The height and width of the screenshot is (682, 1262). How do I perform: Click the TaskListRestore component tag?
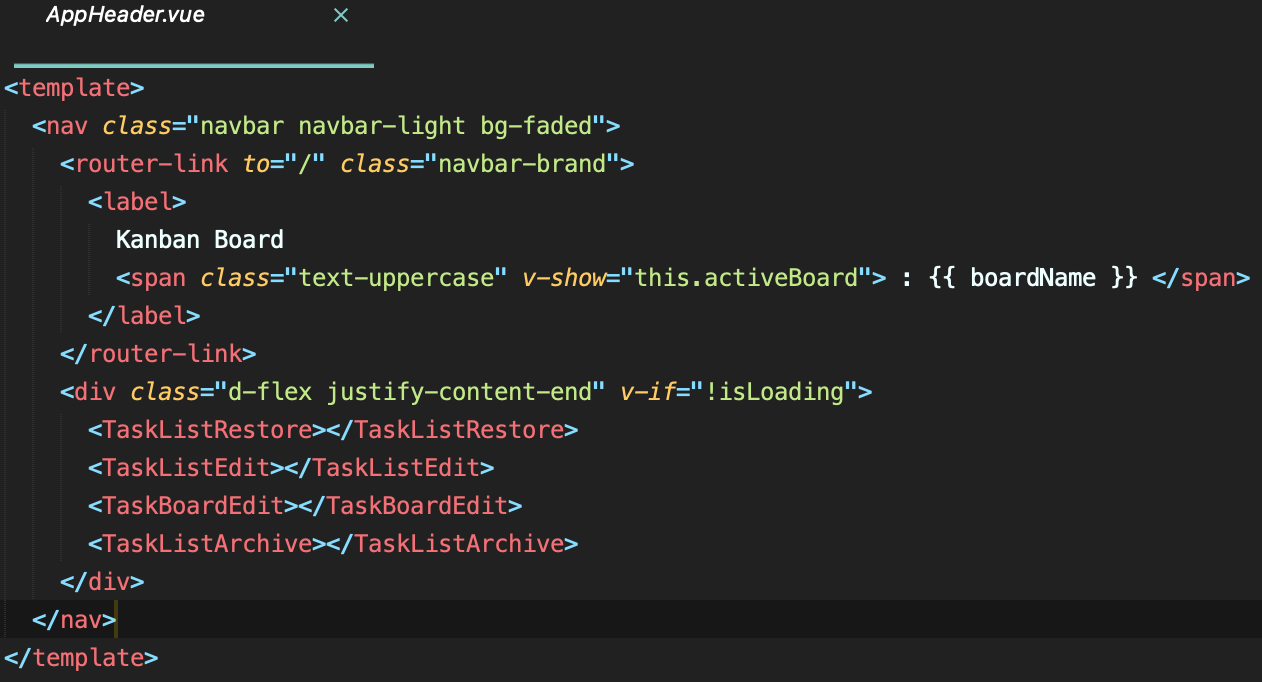point(202,429)
